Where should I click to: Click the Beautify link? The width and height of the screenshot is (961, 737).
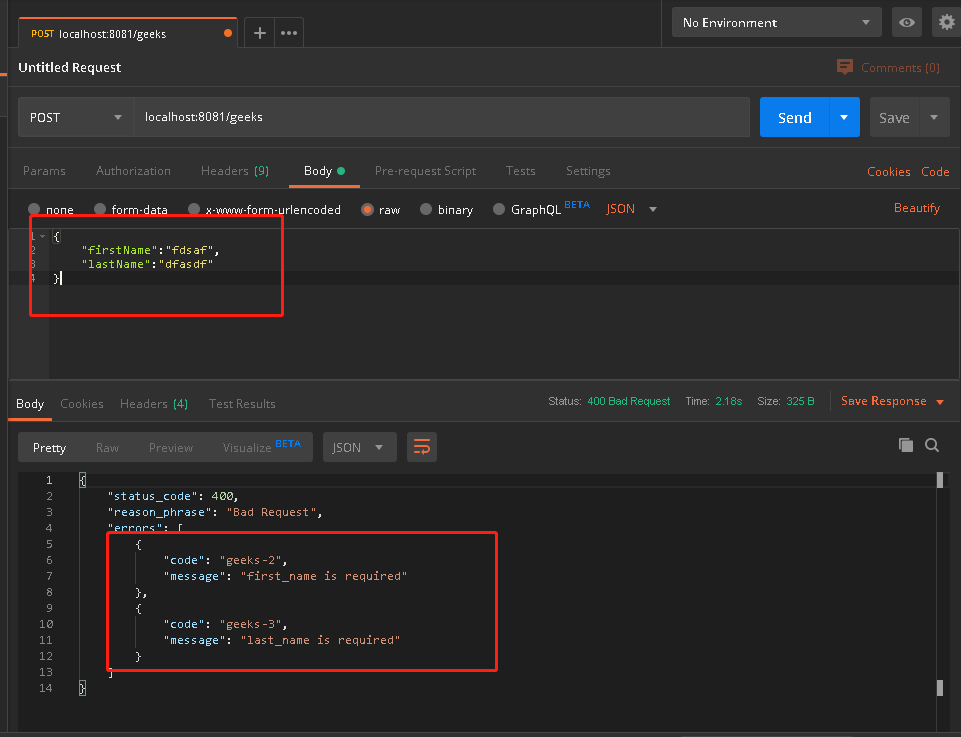click(916, 208)
